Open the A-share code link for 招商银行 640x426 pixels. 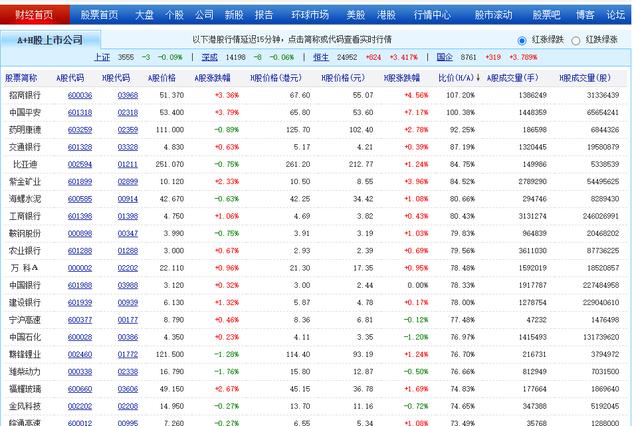click(x=80, y=95)
